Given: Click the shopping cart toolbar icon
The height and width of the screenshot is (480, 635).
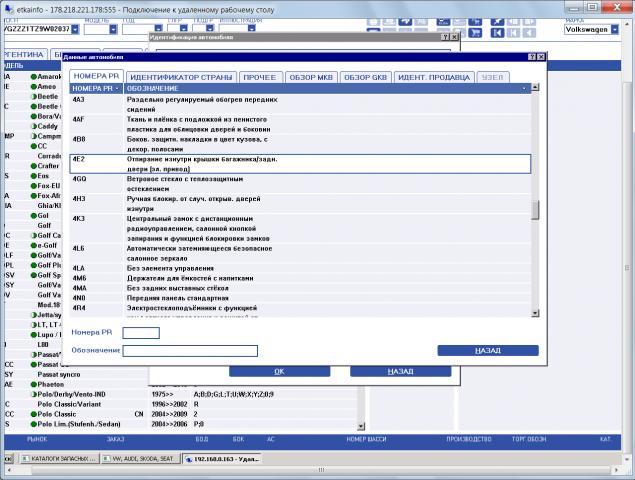Looking at the screenshot, I should click(x=475, y=32).
